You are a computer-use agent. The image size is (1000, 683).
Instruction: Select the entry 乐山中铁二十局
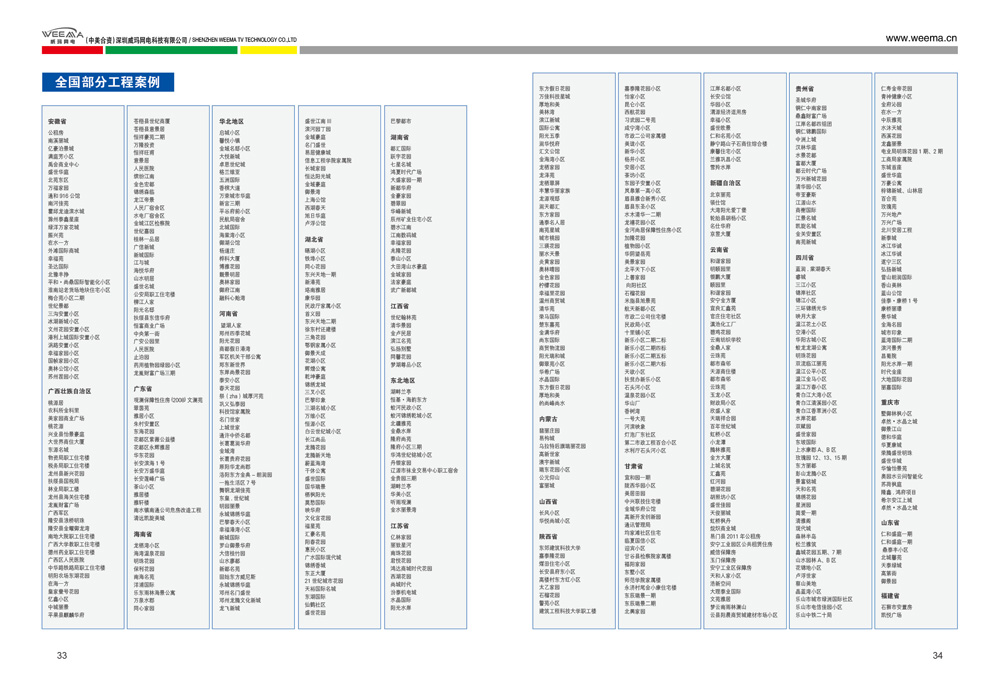point(814,615)
